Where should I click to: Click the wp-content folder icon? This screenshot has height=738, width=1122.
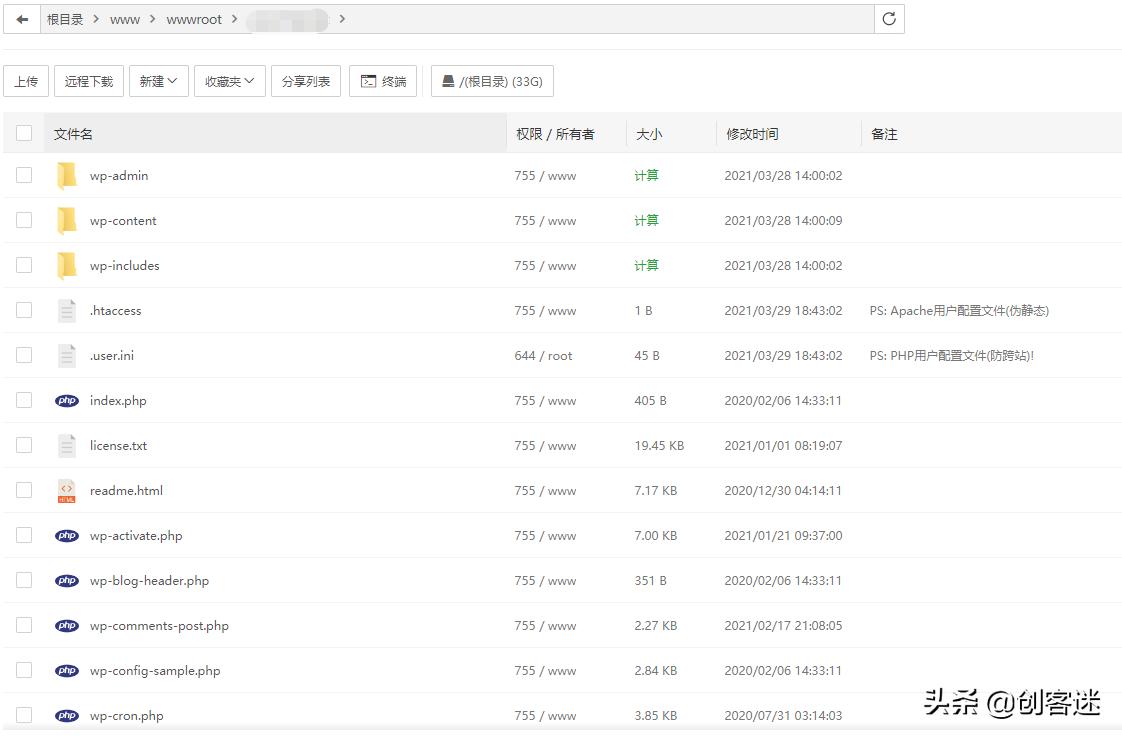click(67, 221)
